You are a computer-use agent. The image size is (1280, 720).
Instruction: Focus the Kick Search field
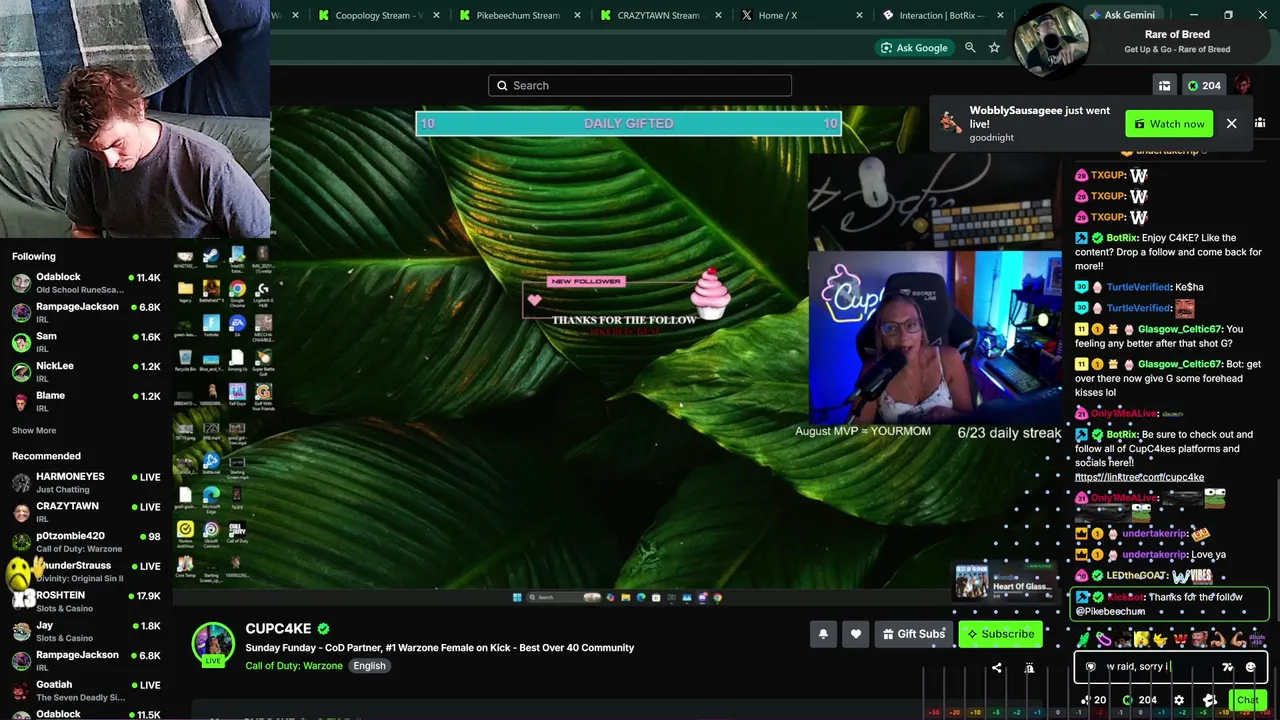[640, 86]
